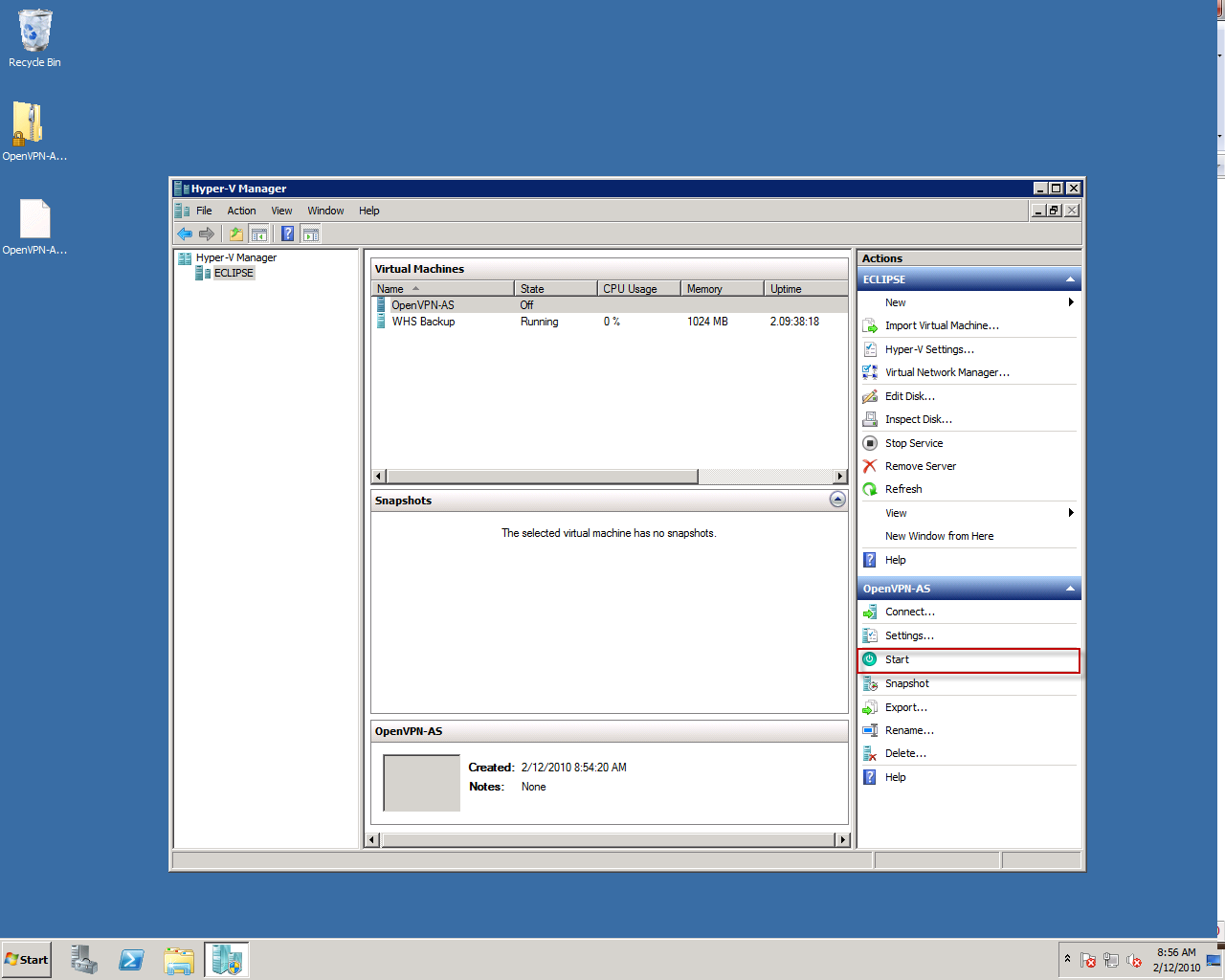Click the network status tray icon

[x=1111, y=960]
